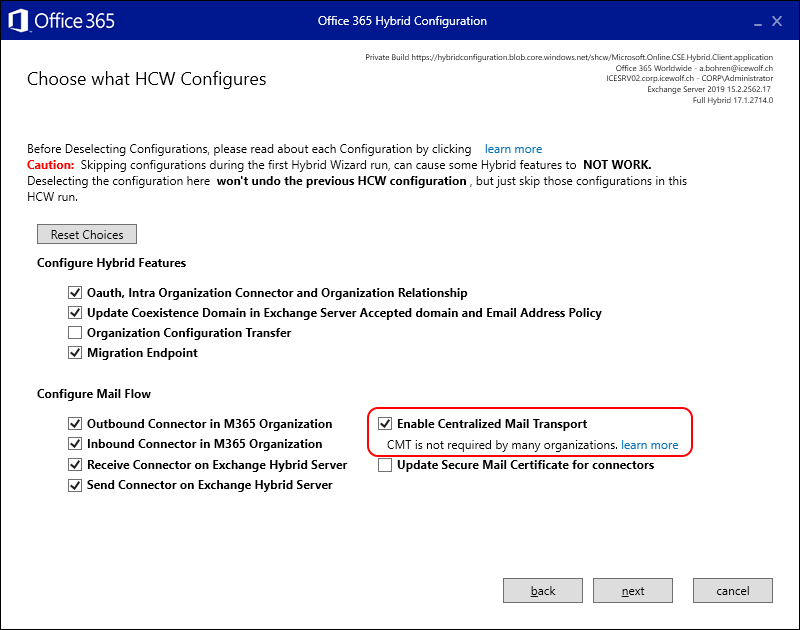Check Update Secure Mail Certificate for connectors

(385, 465)
